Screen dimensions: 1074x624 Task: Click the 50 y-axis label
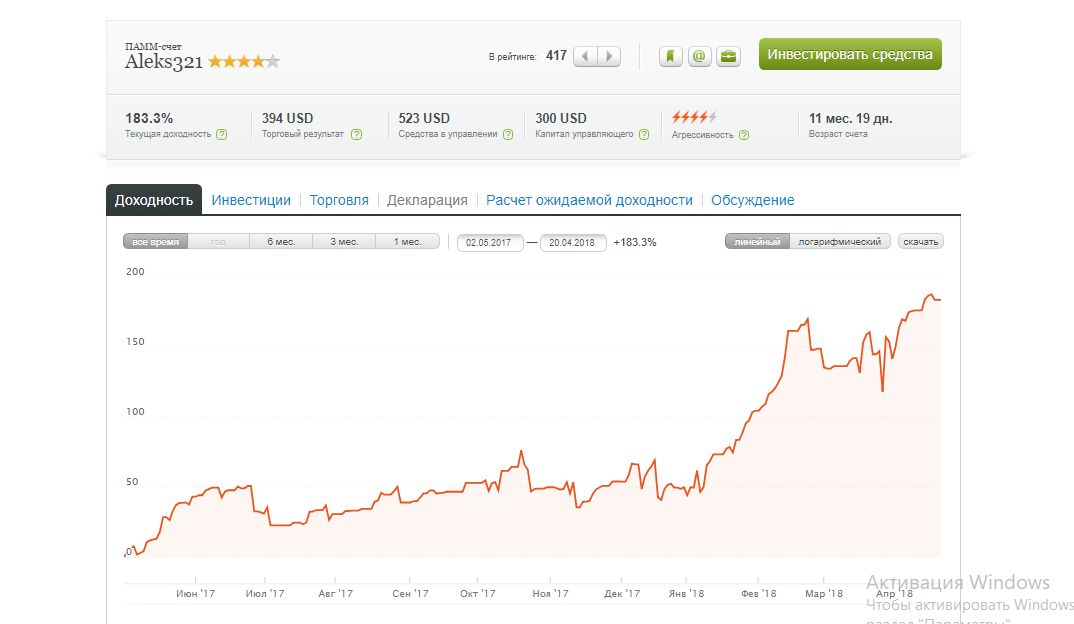(x=132, y=482)
